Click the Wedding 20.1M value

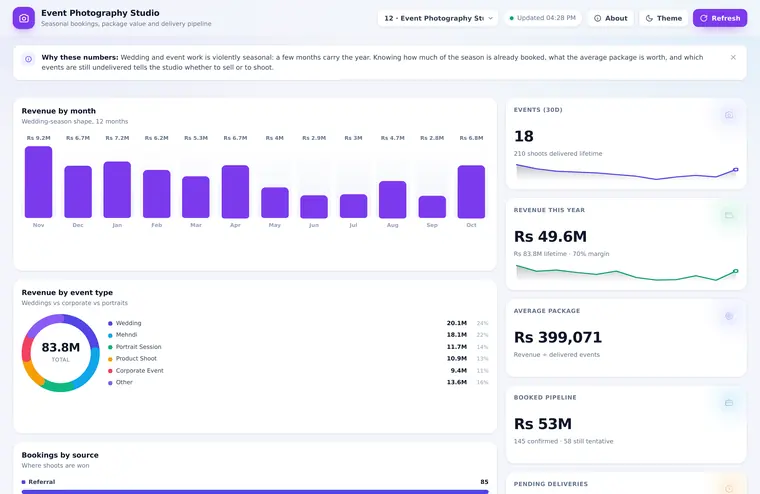tap(456, 323)
